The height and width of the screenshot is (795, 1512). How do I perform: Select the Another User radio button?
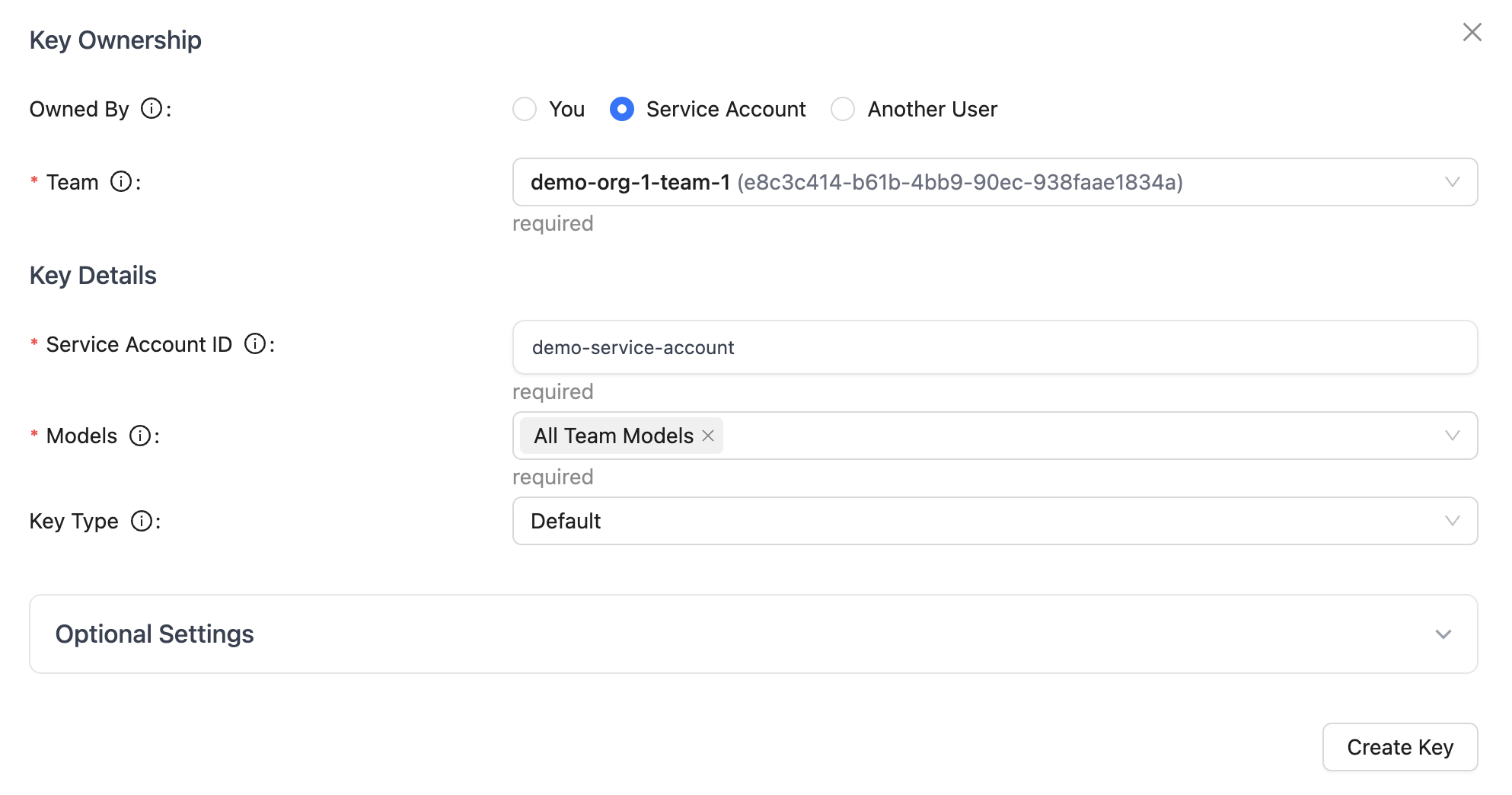point(843,109)
